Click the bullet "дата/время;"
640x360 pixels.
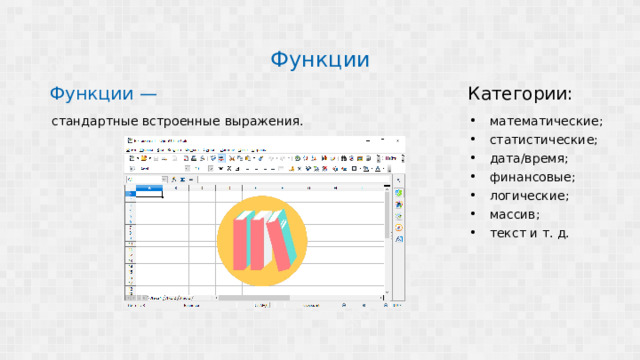click(529, 158)
